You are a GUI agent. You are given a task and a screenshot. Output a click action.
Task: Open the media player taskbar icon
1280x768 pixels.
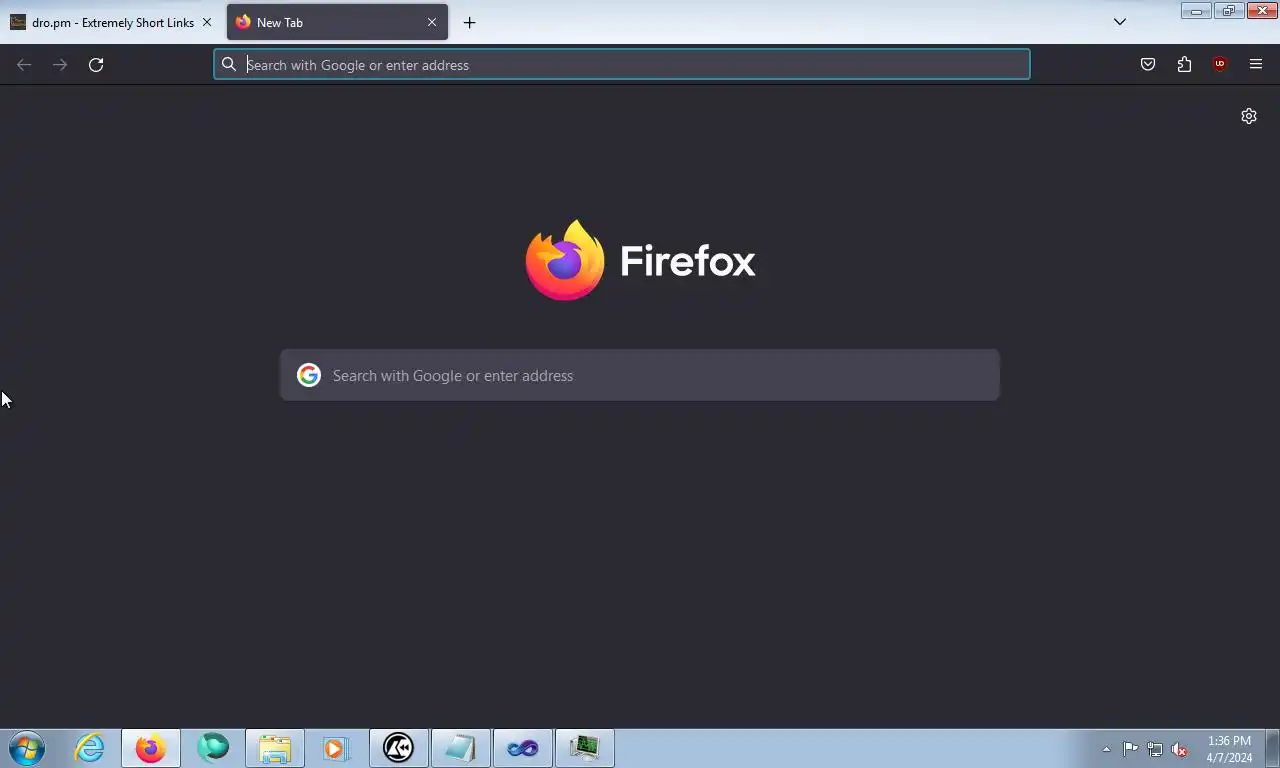coord(336,748)
